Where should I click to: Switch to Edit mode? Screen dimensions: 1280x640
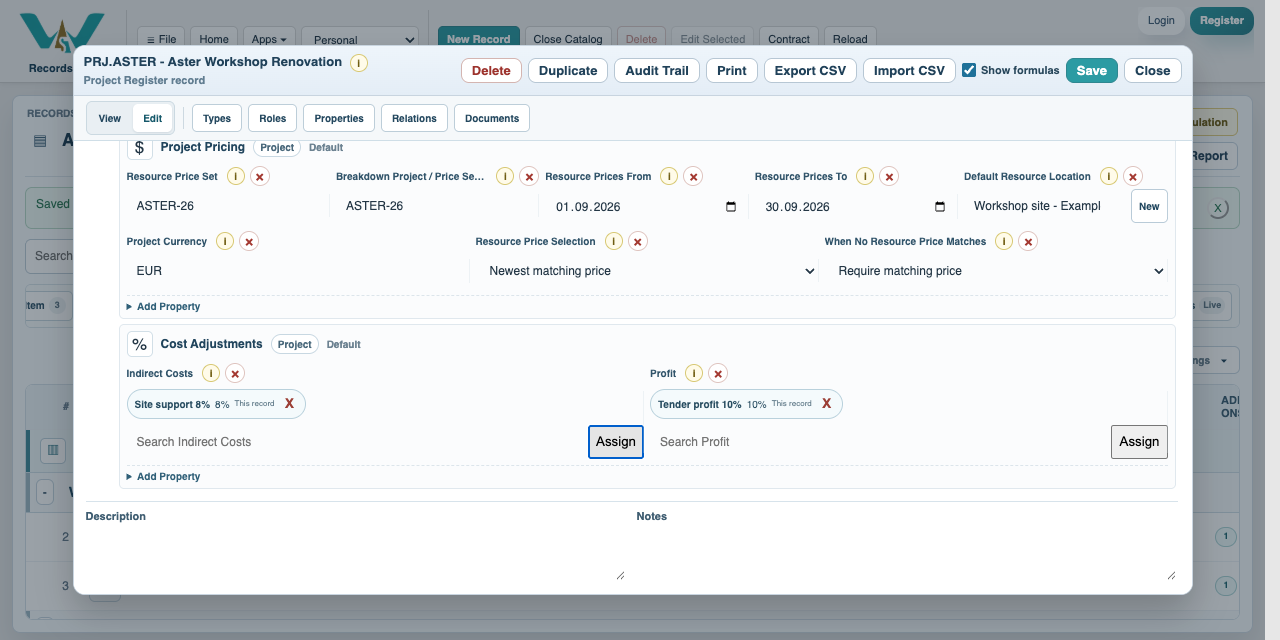(152, 118)
